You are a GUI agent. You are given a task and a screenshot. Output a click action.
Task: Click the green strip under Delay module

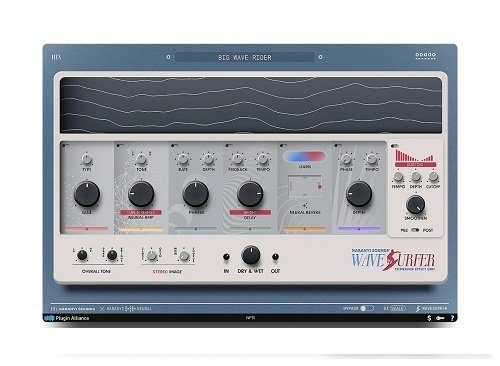[x=250, y=229]
